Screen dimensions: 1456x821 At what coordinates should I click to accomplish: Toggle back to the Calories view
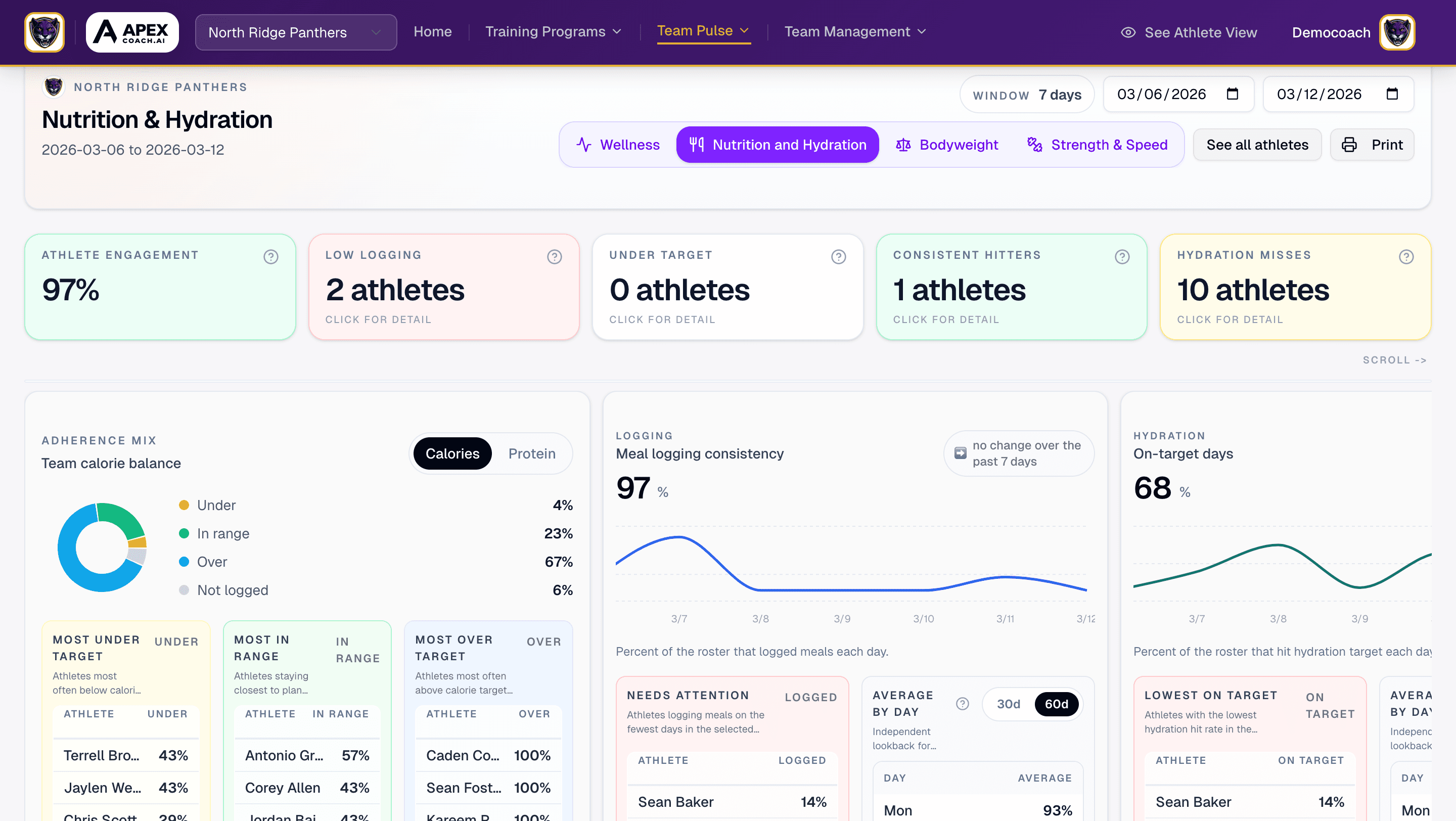click(451, 453)
